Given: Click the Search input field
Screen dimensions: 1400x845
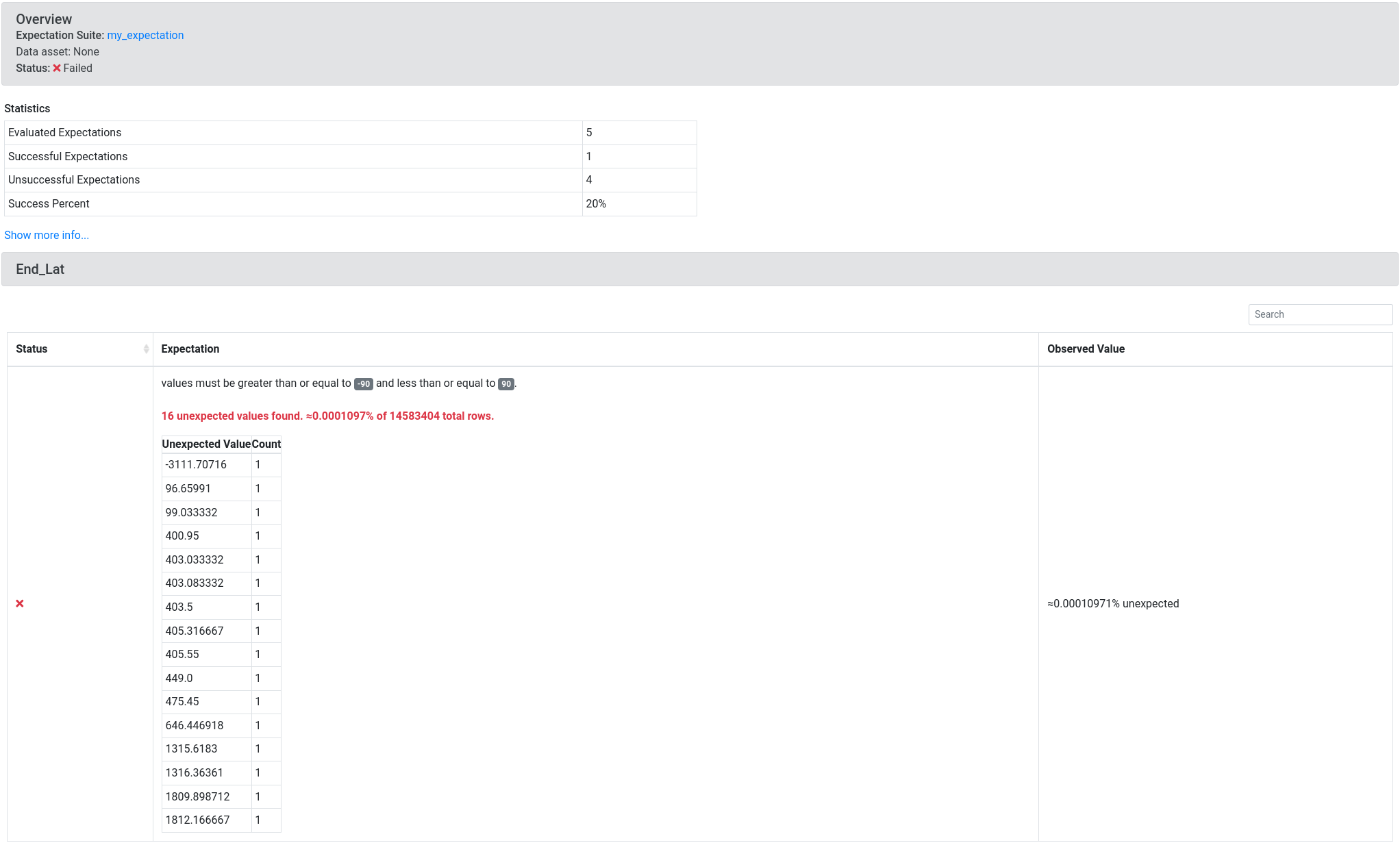Looking at the screenshot, I should point(1320,314).
